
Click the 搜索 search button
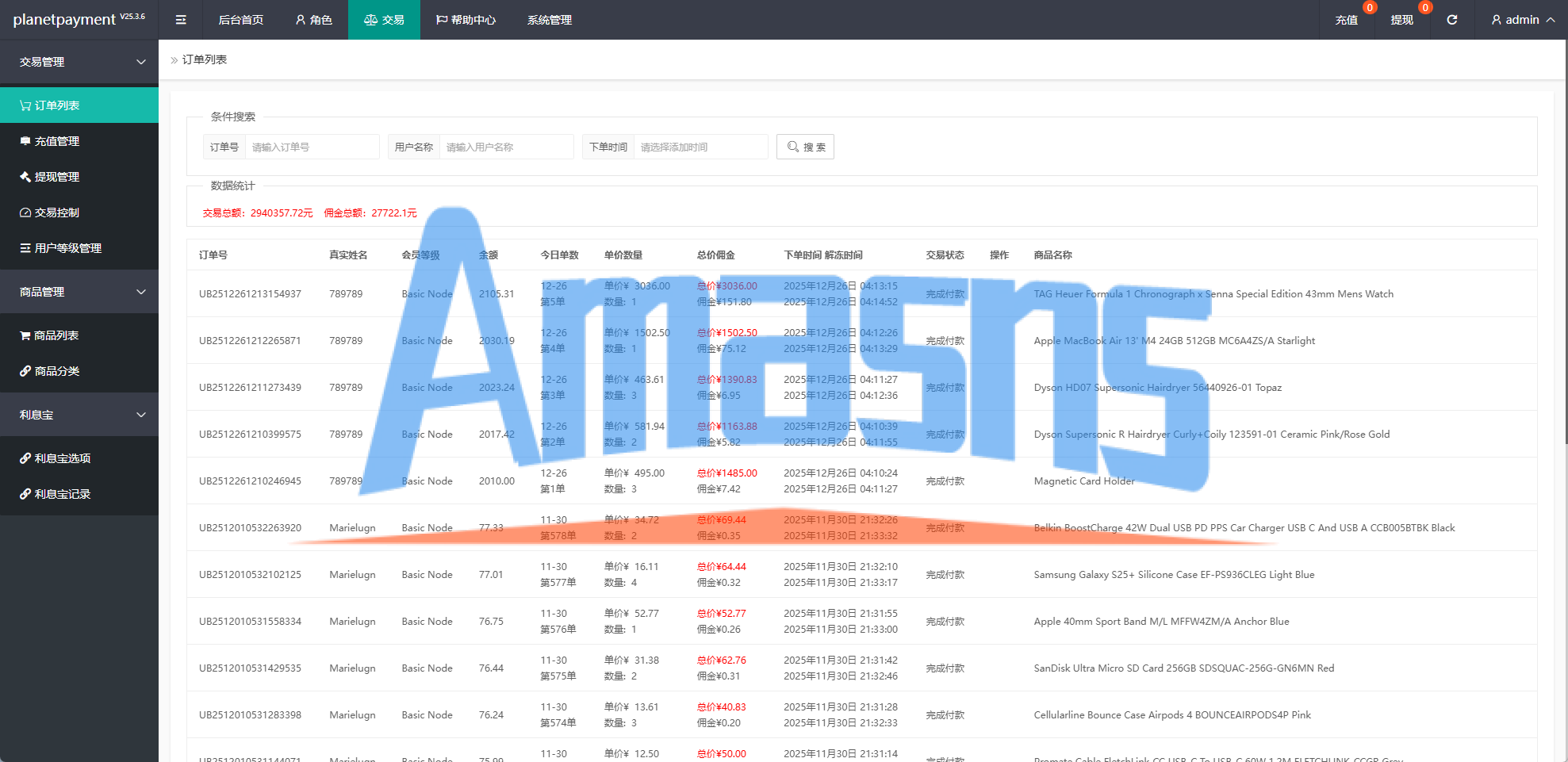pos(805,147)
